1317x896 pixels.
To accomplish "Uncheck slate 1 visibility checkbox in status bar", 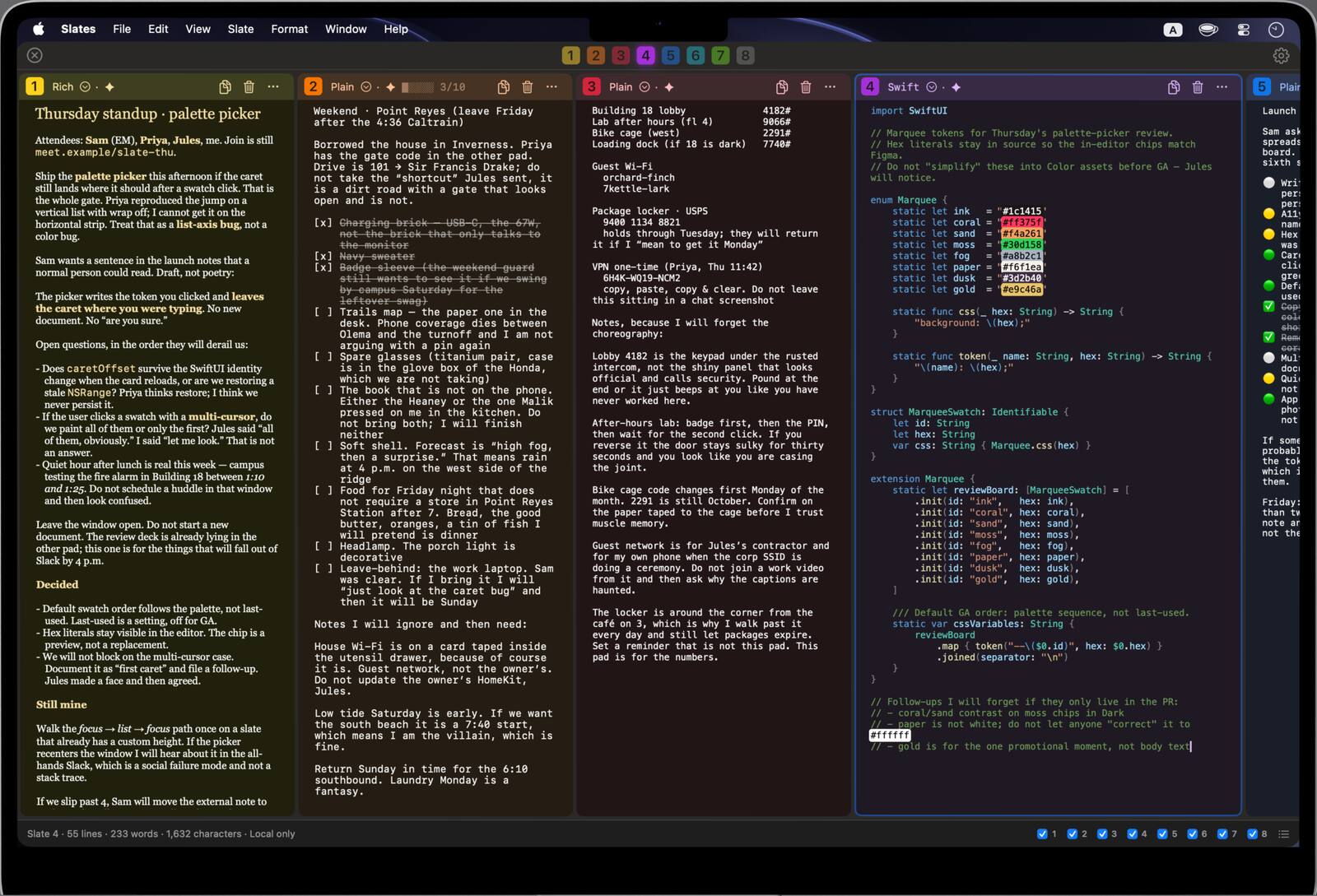I will (x=1042, y=833).
